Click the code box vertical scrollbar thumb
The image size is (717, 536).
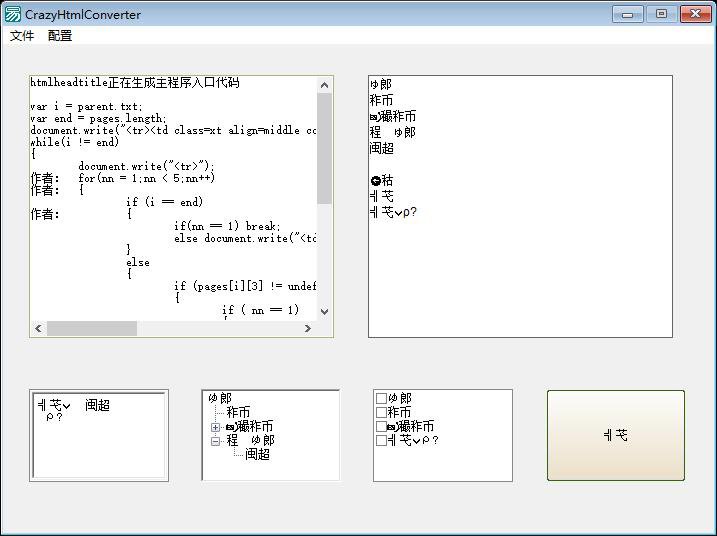[x=324, y=150]
